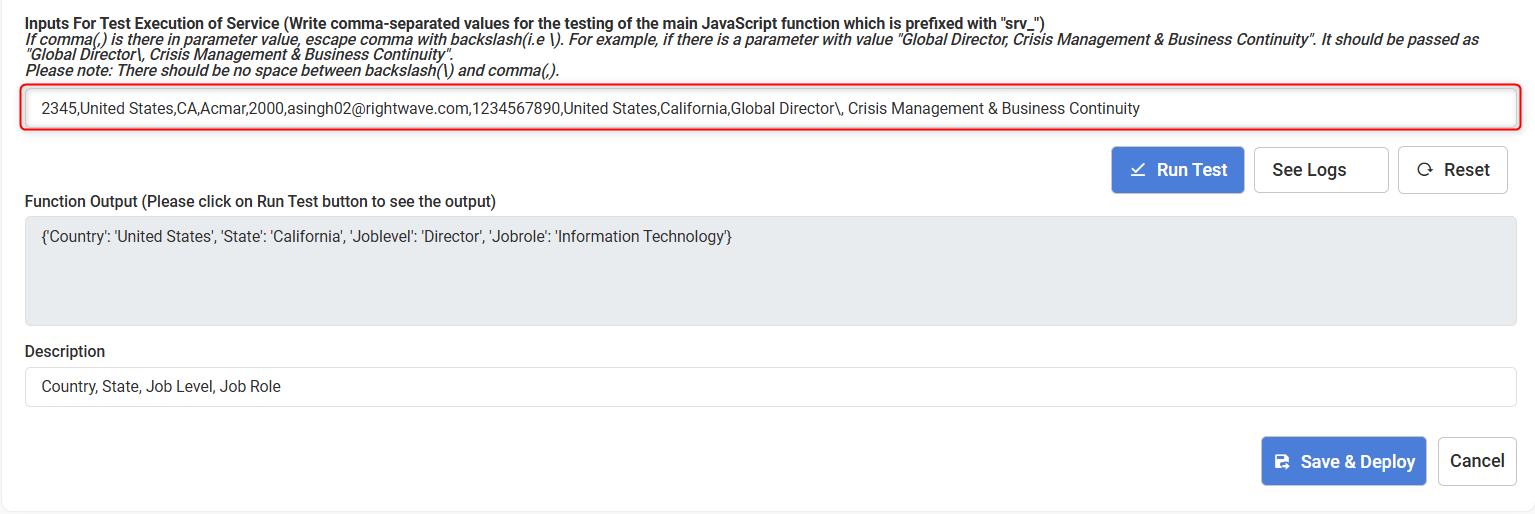This screenshot has height=514, width=1535.
Task: Focus the Description text field
Action: (x=770, y=387)
